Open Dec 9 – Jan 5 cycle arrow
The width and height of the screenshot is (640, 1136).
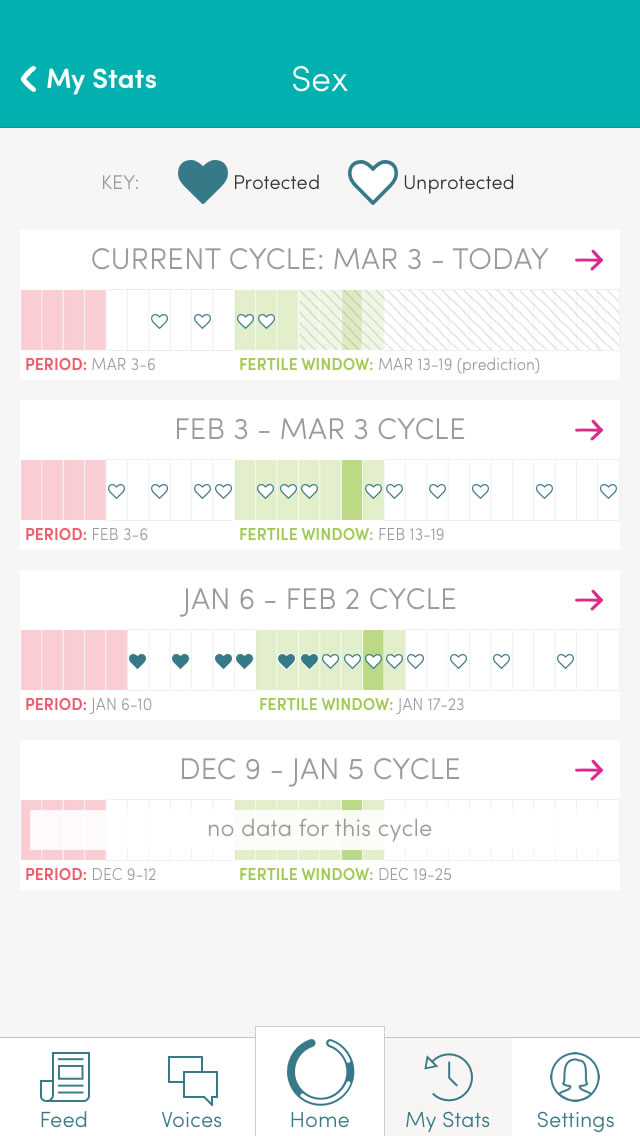(589, 770)
